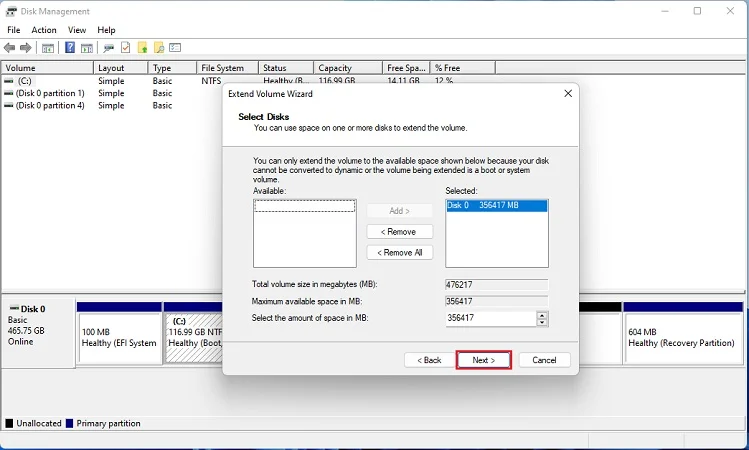Toggle the Show/Hide Console Tree icon

point(48,48)
